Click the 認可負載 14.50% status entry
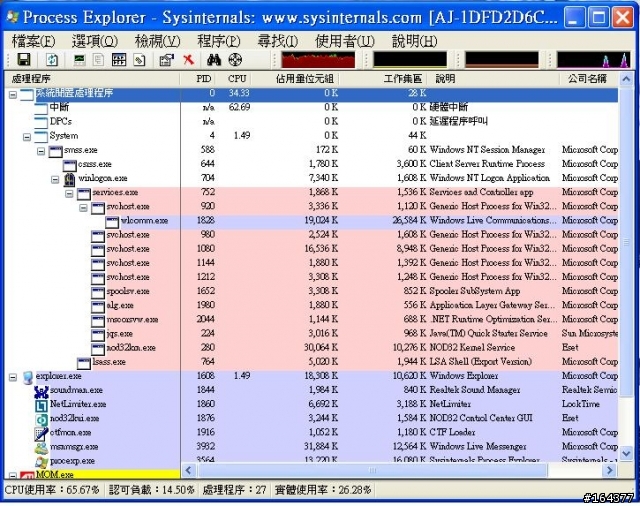The height and width of the screenshot is (506, 640). click(151, 490)
